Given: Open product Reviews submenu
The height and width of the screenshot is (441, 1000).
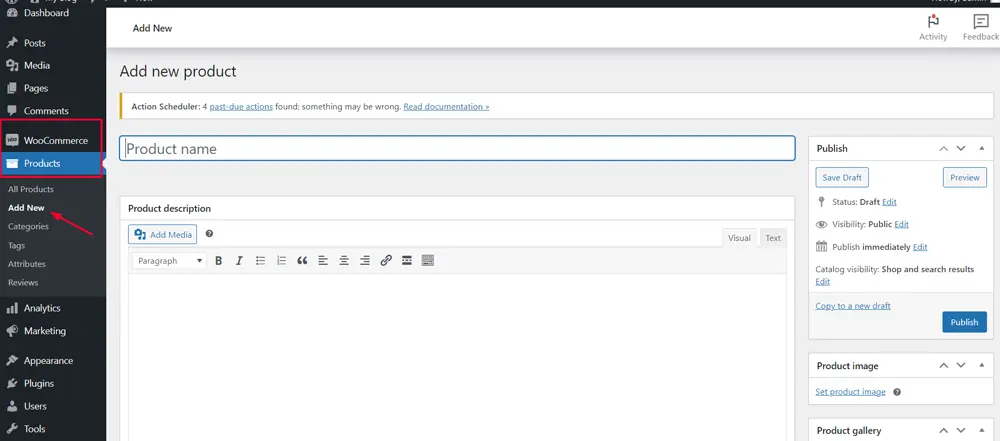Looking at the screenshot, I should point(23,282).
